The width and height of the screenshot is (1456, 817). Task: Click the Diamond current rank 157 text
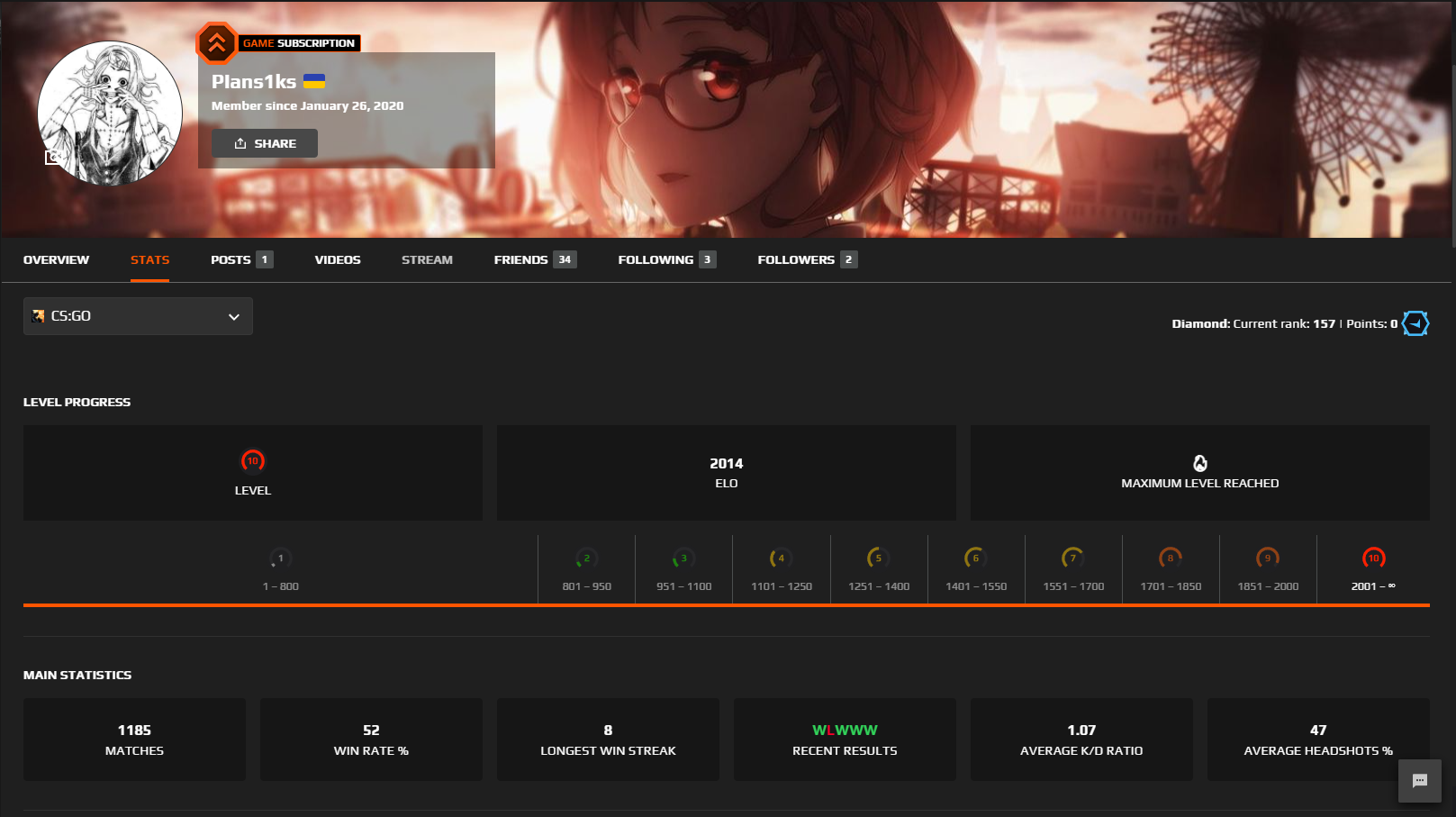click(x=1253, y=323)
